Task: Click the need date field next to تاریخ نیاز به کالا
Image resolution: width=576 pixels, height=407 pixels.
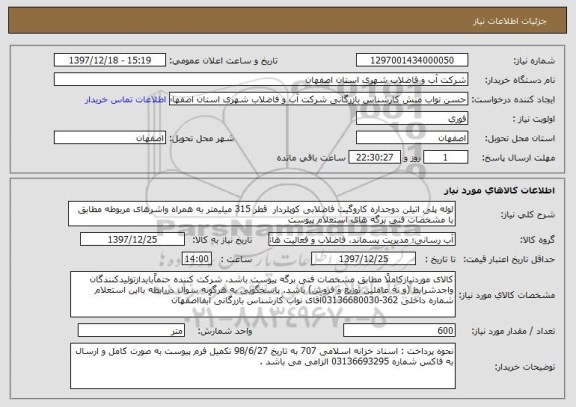Action: [x=132, y=239]
